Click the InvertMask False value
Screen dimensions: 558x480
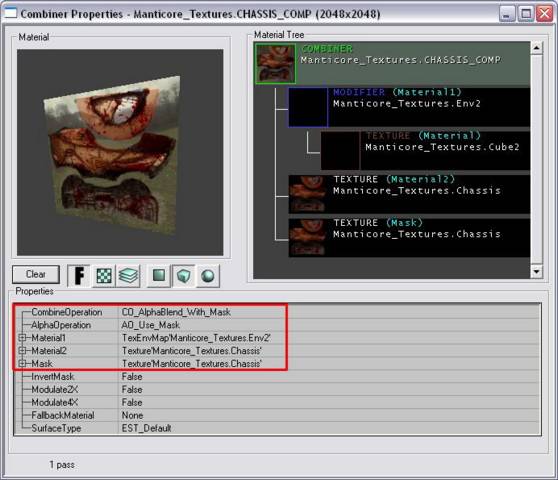132,376
